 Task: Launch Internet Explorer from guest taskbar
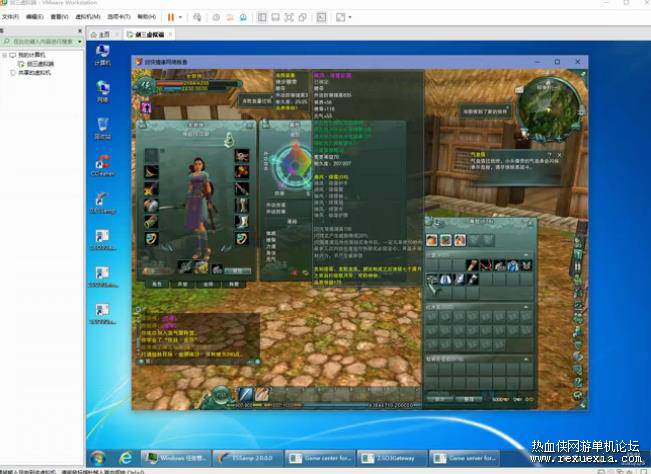tap(125, 458)
